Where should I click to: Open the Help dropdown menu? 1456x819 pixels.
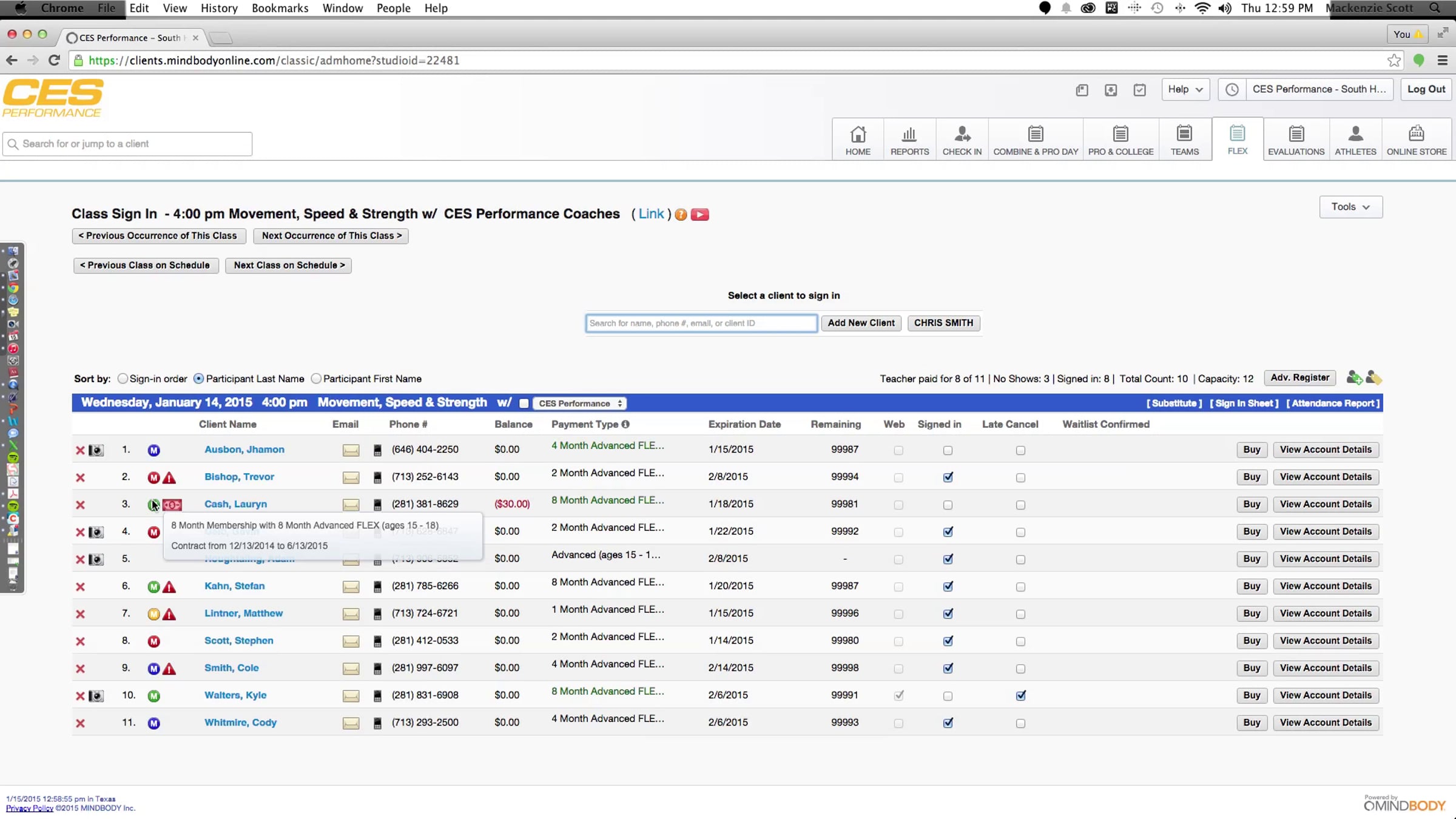pyautogui.click(x=1185, y=89)
